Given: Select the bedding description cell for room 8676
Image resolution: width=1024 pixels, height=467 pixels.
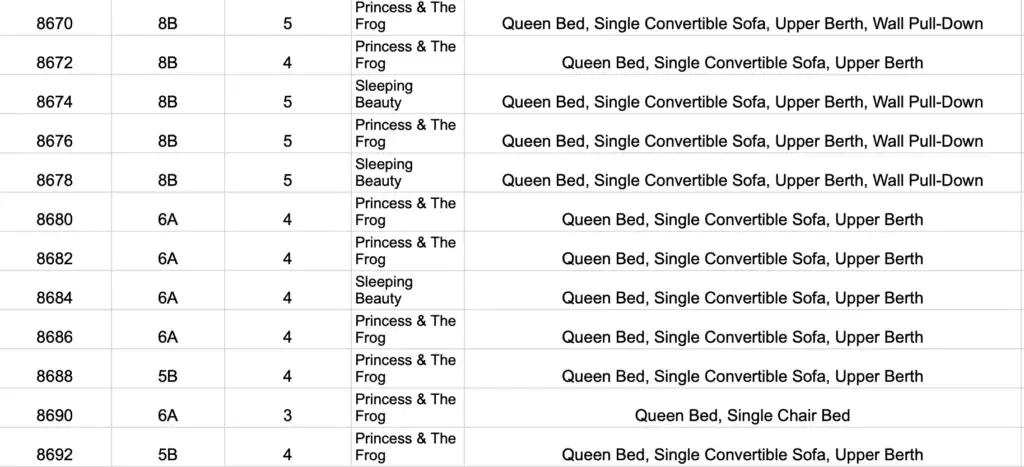Looking at the screenshot, I should (742, 141).
